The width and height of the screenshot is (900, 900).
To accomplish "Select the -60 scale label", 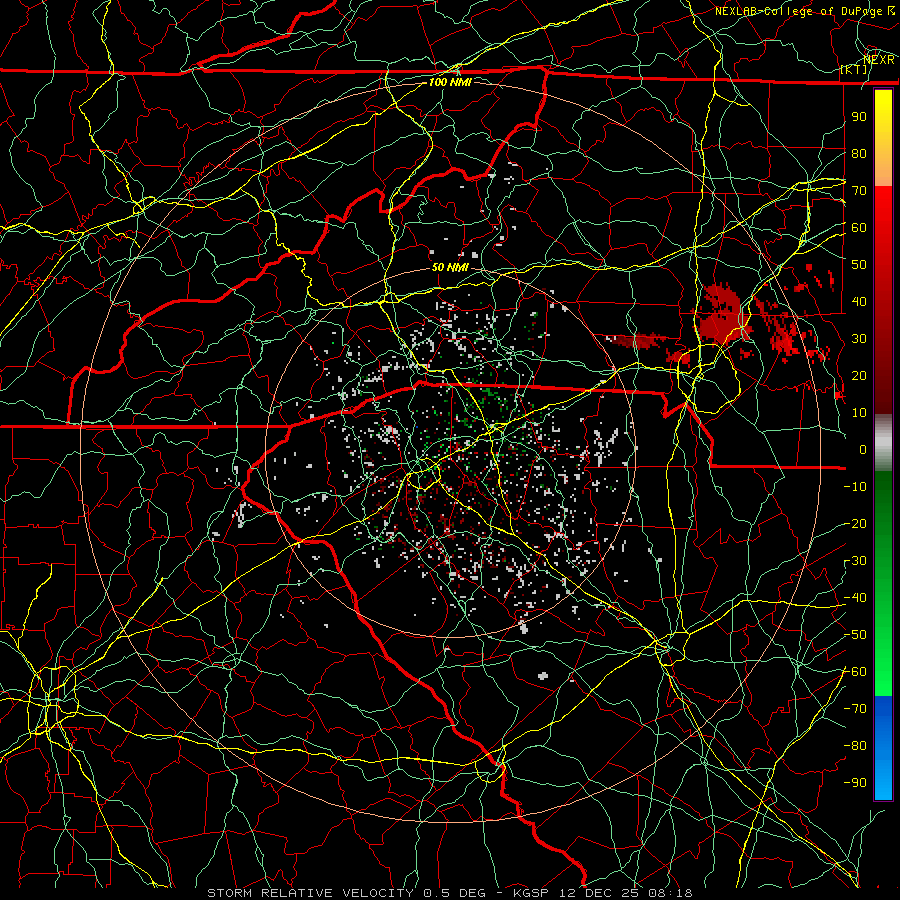I will coord(855,672).
